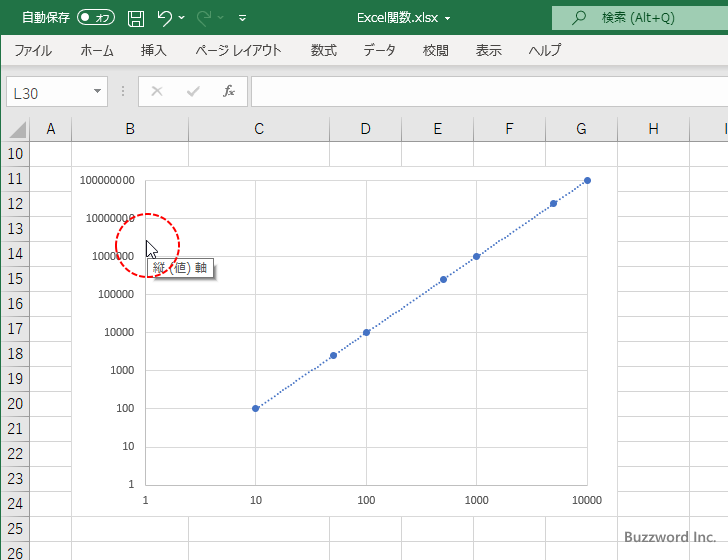Open the Undo history dropdown arrow
Screen dimensions: 728x560
(183, 18)
